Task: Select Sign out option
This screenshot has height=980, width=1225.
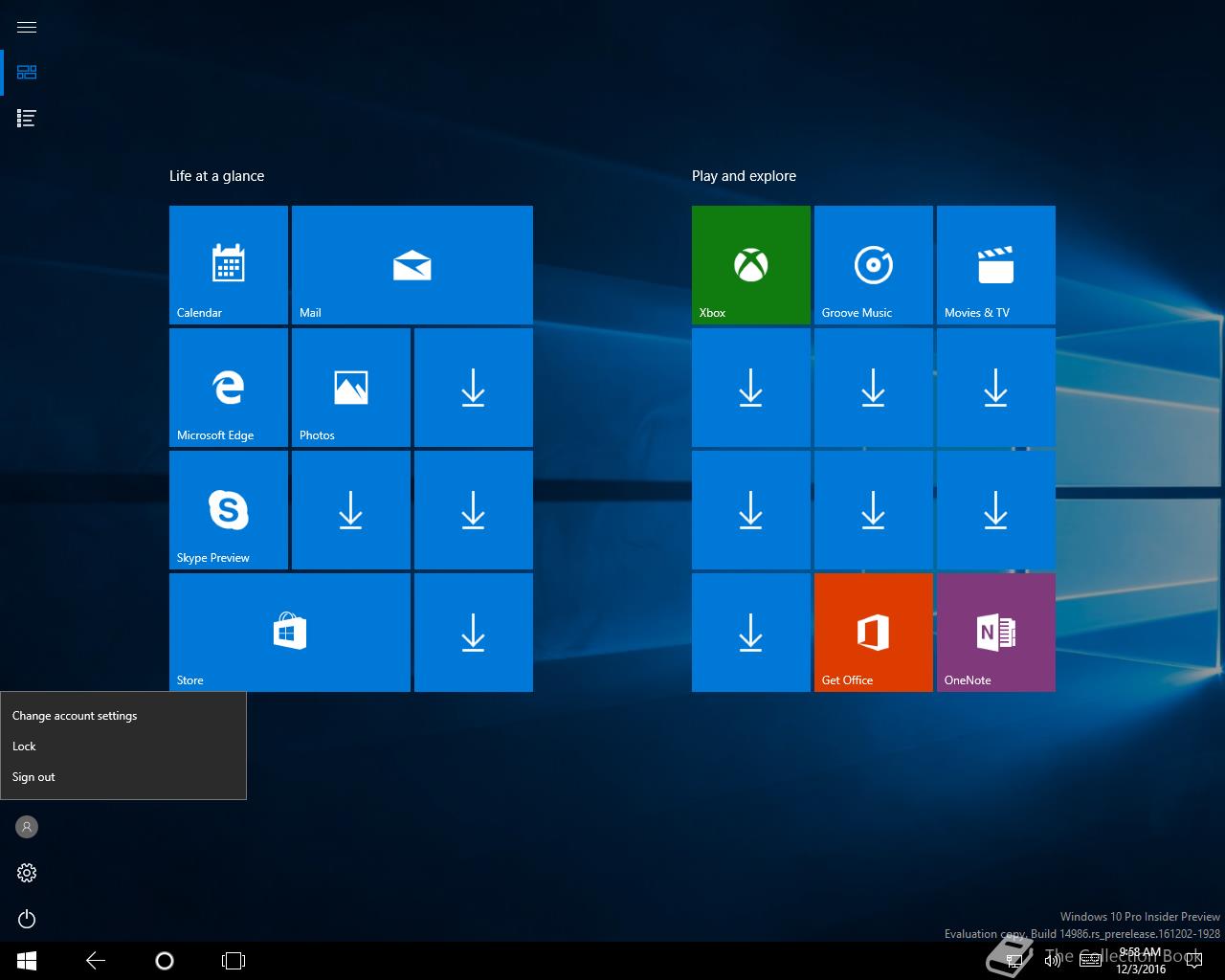Action: [33, 777]
